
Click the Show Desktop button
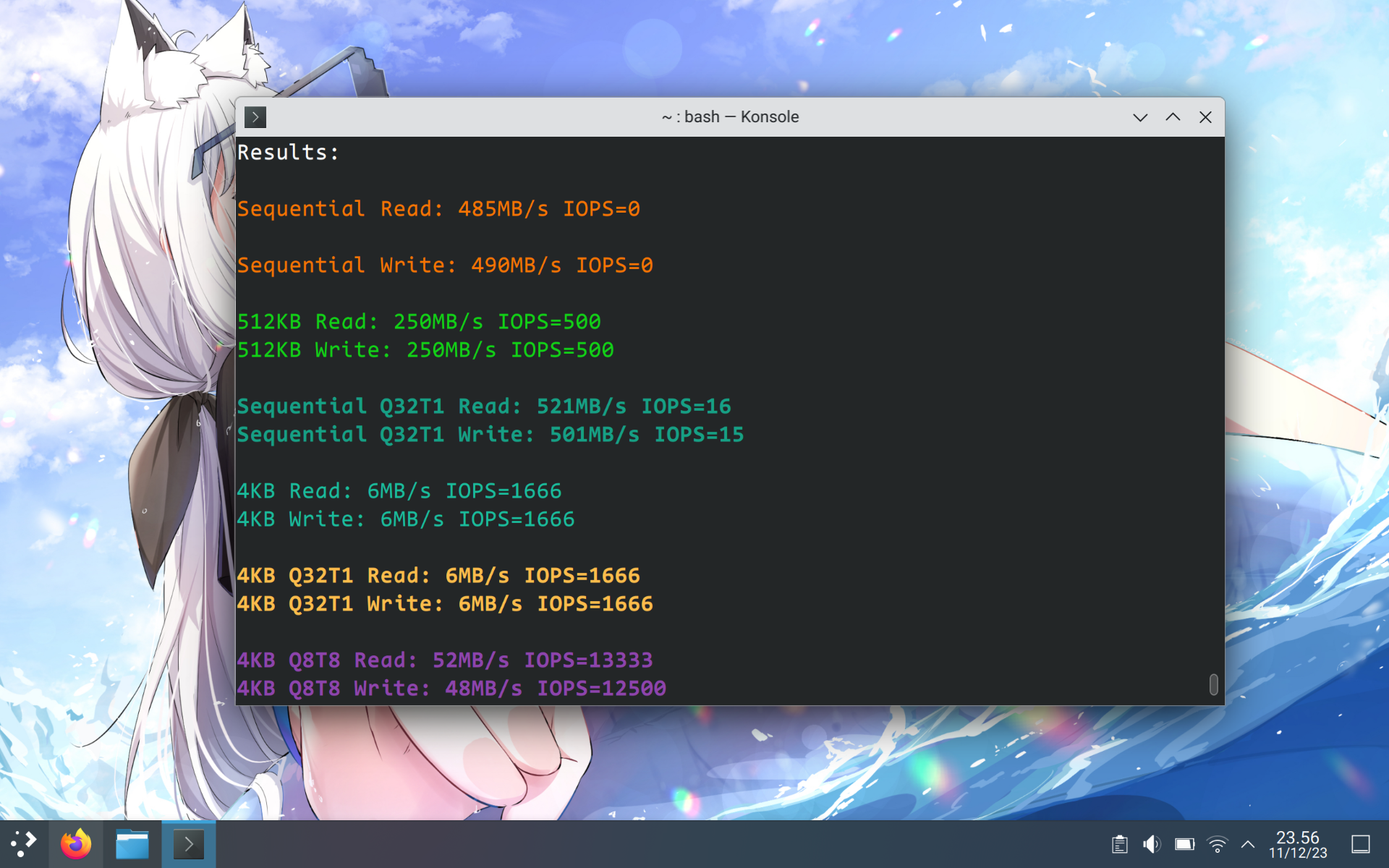pos(1361,844)
